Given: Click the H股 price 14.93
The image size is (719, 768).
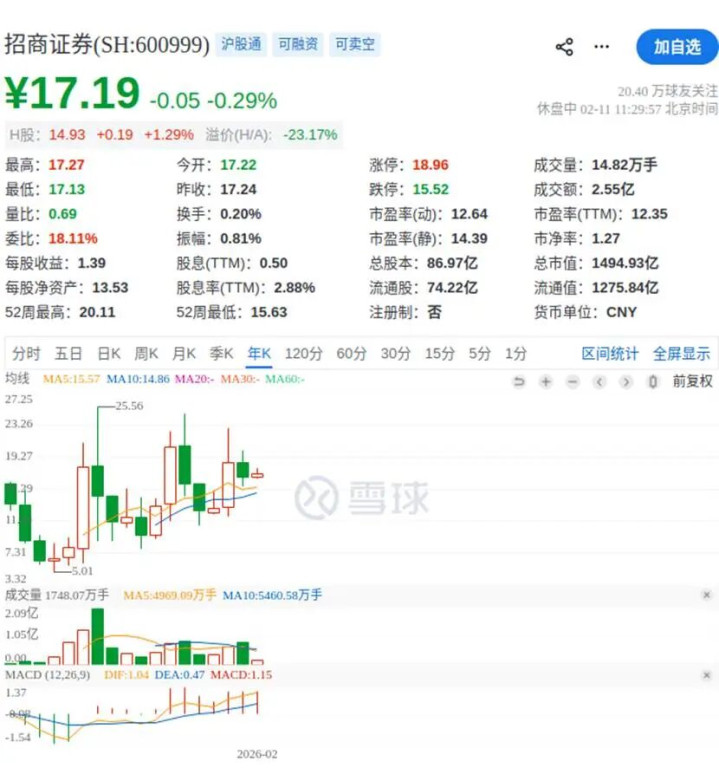Looking at the screenshot, I should pos(67,135).
